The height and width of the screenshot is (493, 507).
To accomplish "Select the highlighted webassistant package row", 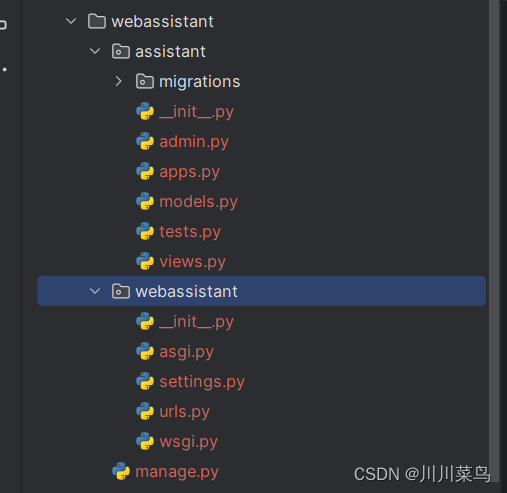I will pos(262,291).
